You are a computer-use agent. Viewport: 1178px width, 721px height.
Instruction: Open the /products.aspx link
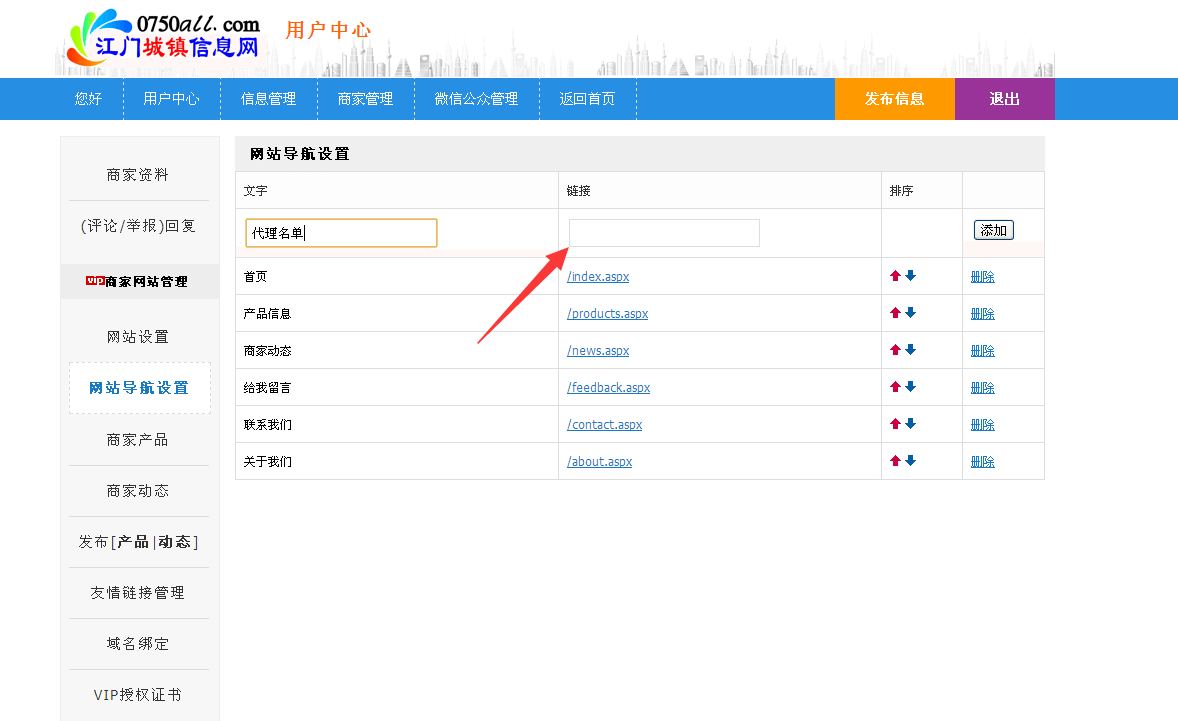pos(607,314)
